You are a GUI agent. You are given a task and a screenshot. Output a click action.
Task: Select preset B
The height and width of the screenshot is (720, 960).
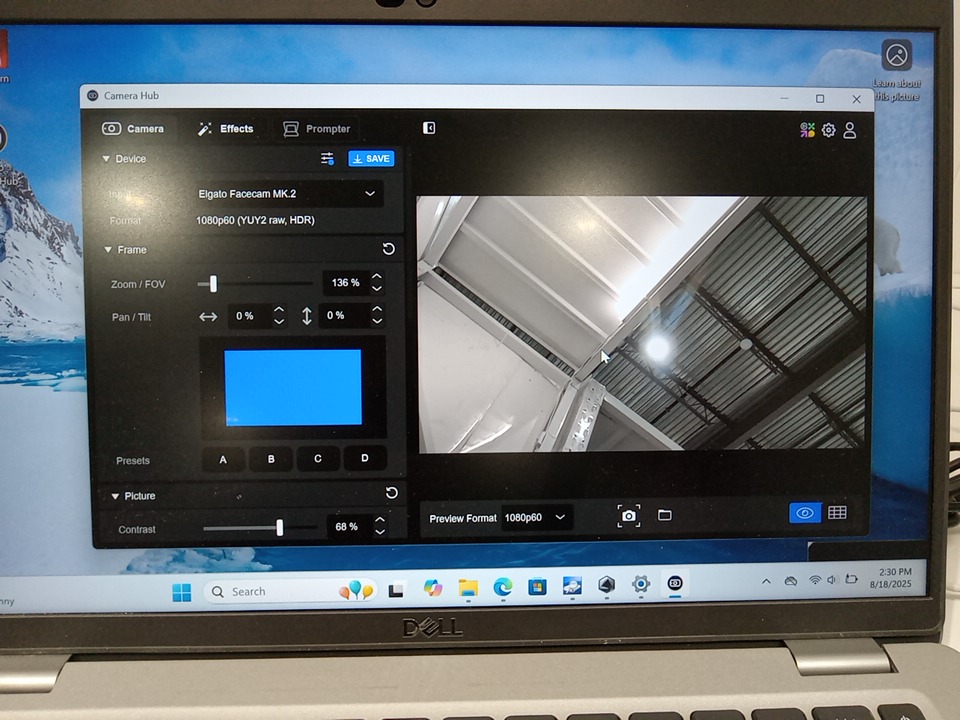click(271, 459)
